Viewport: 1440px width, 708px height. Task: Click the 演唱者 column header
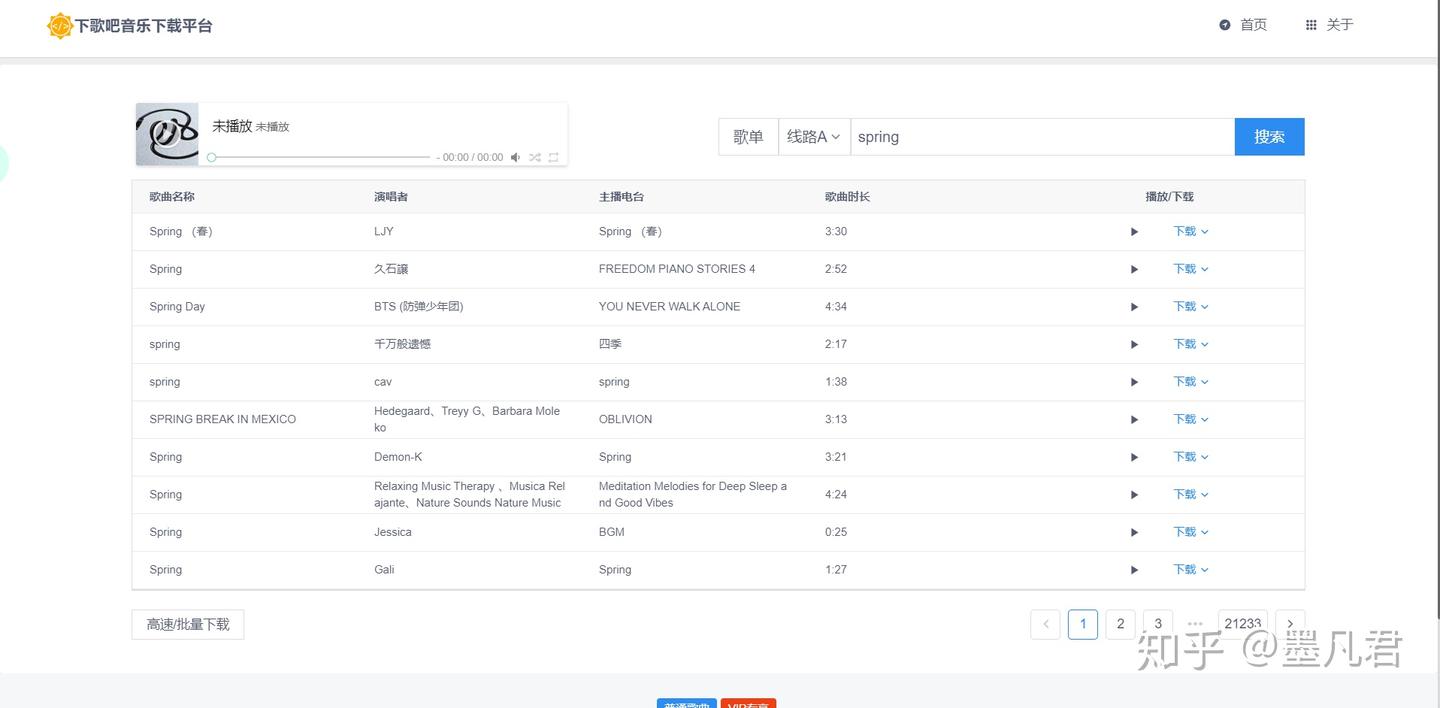coord(391,197)
